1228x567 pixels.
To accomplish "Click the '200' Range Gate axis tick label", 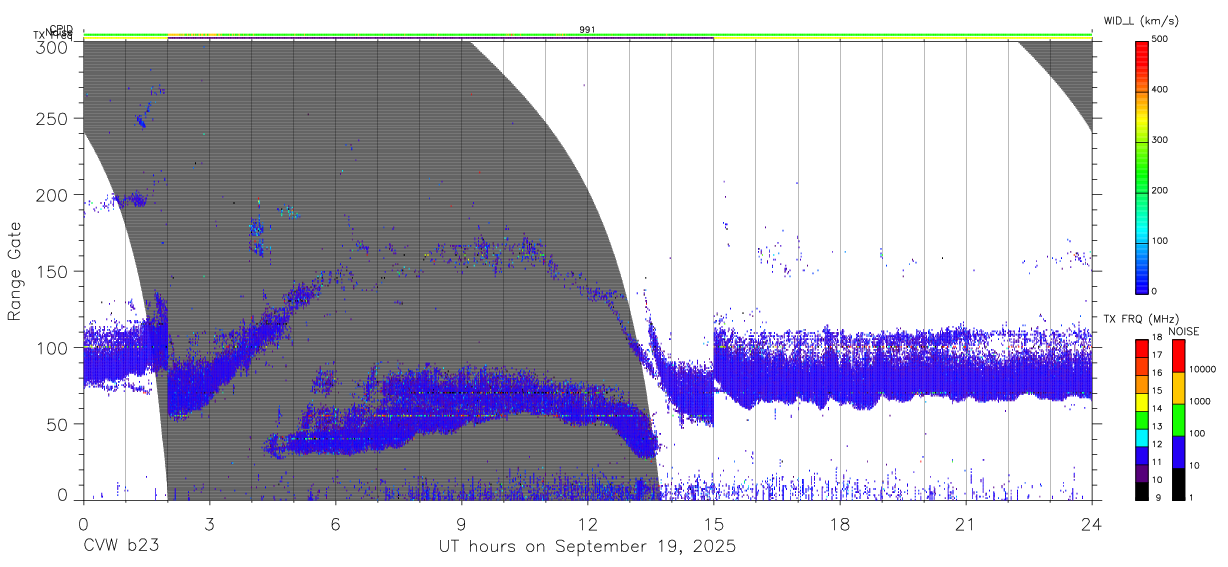I will 54,195.
